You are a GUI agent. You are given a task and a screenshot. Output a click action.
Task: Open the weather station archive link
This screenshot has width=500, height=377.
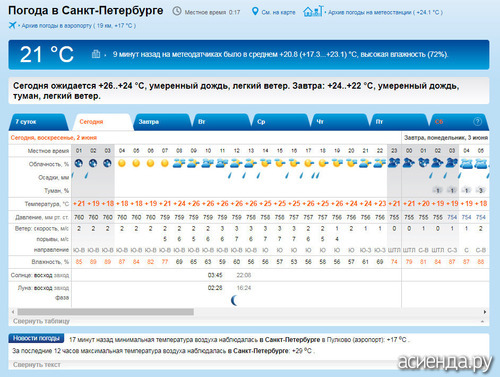[385, 12]
